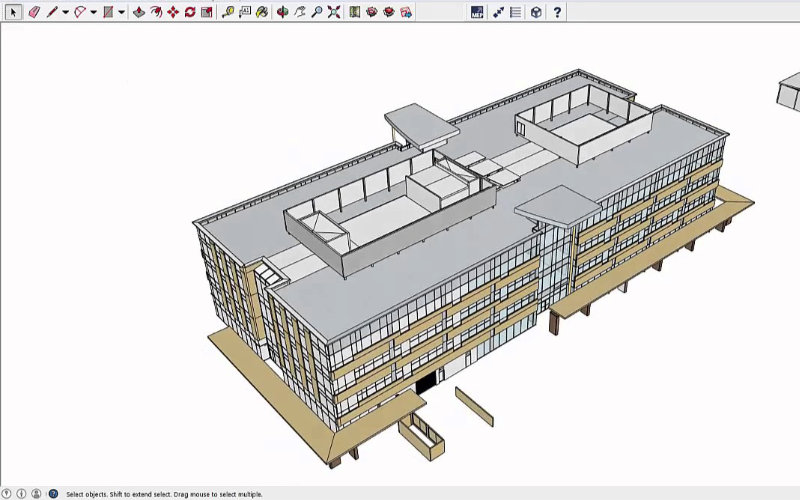This screenshot has height=500, width=800.
Task: Click the question mark help icon in toolbar
Action: [557, 12]
